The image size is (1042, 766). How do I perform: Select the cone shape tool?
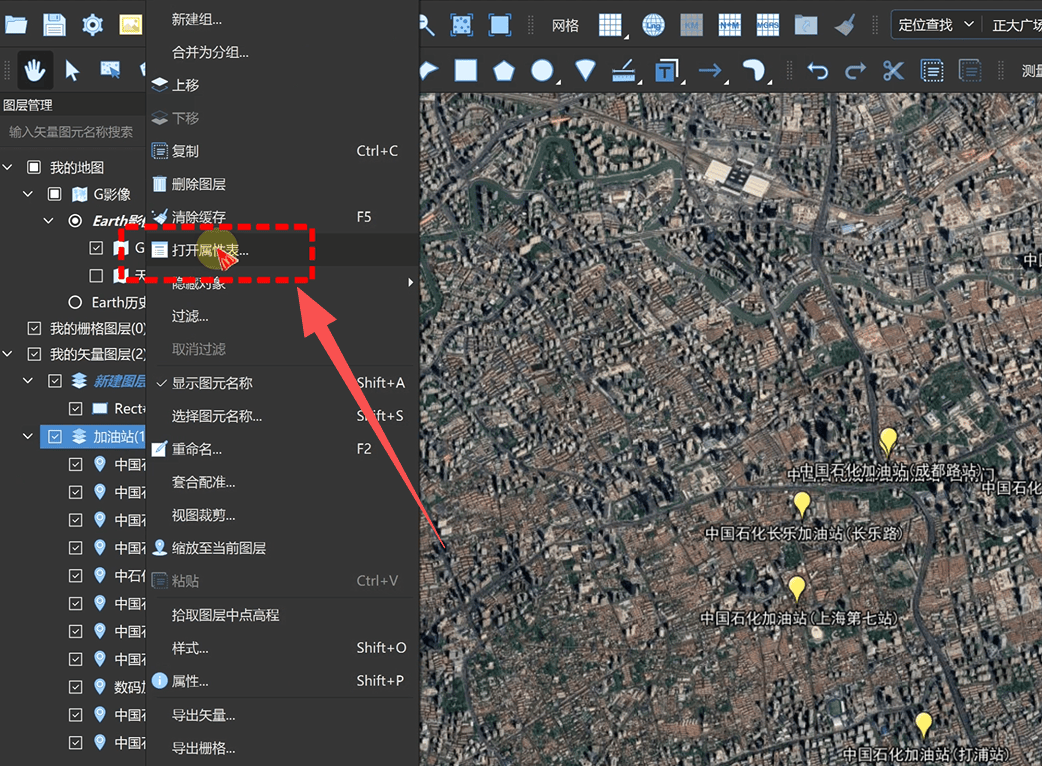click(x=585, y=70)
